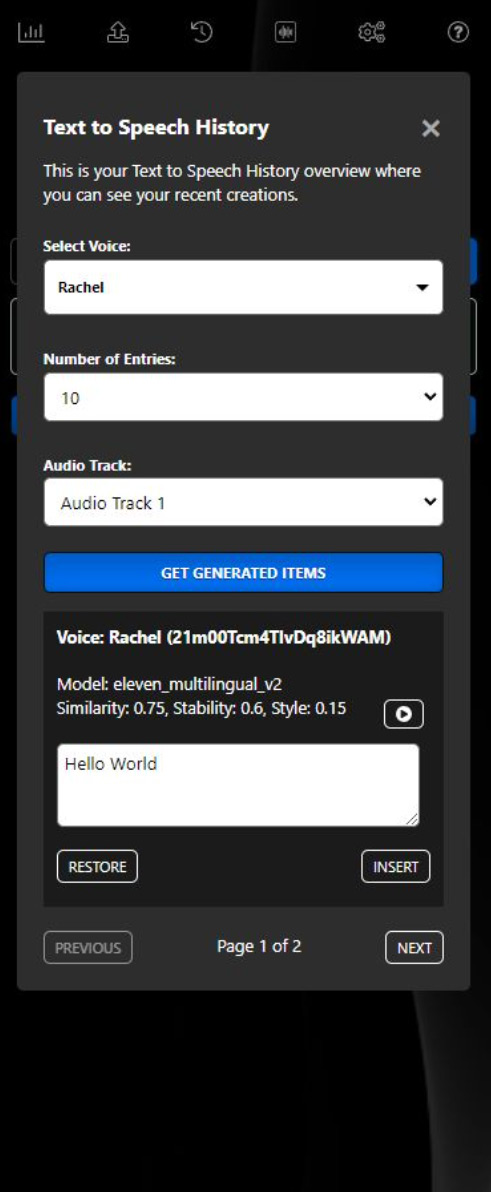Expand the Select Voice dropdown showing Rachel
The image size is (491, 1192).
point(243,287)
